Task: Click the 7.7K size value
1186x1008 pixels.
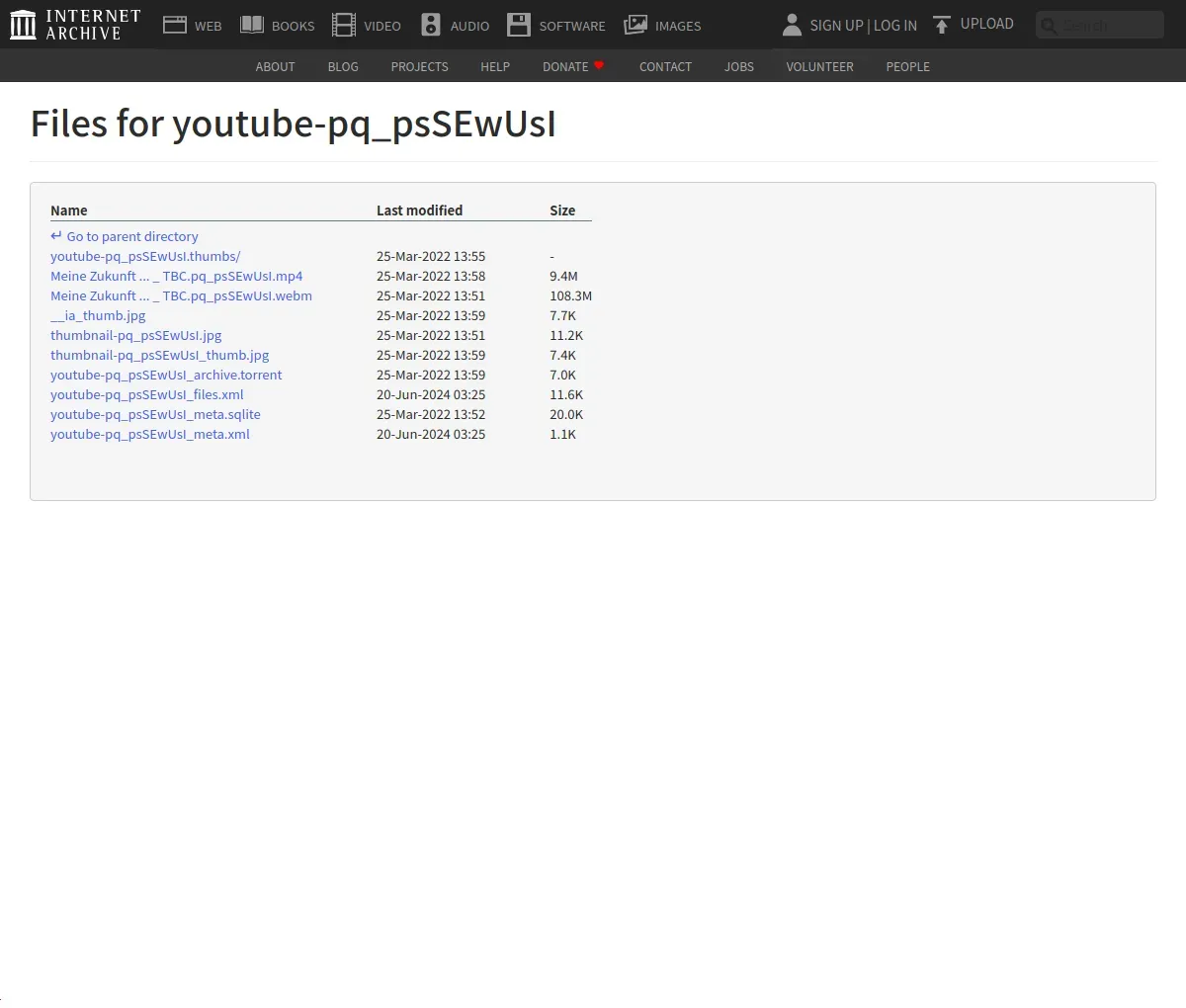Action: pyautogui.click(x=563, y=315)
